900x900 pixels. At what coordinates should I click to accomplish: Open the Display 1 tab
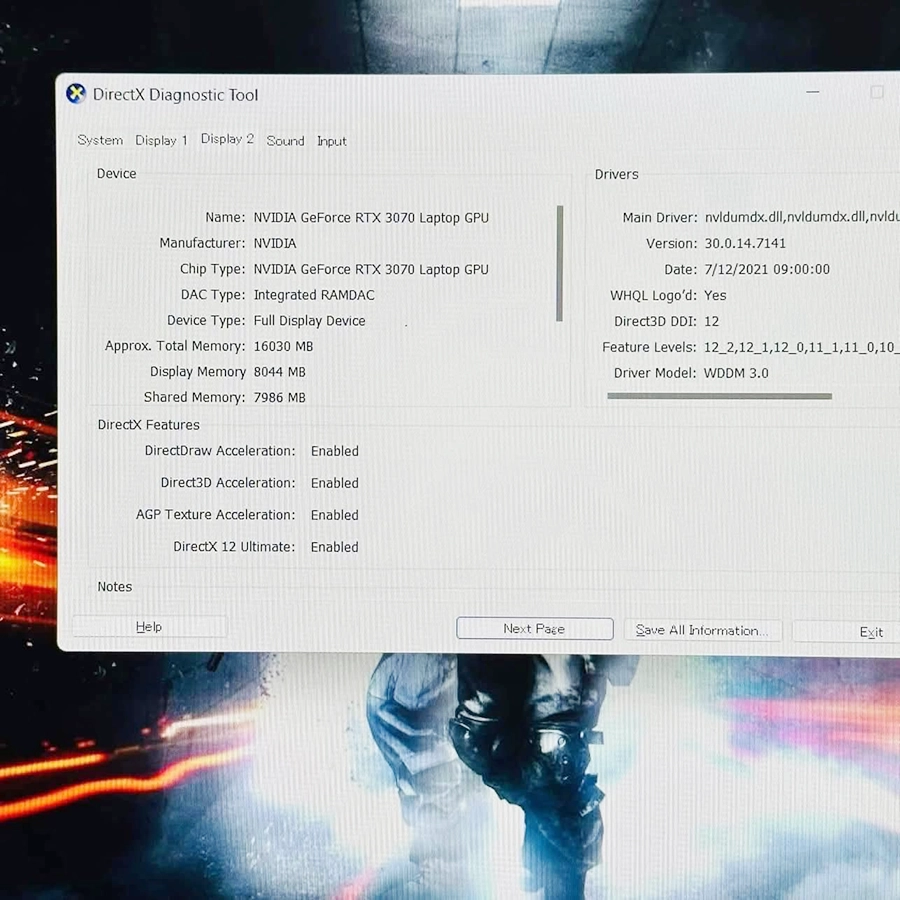pos(161,141)
